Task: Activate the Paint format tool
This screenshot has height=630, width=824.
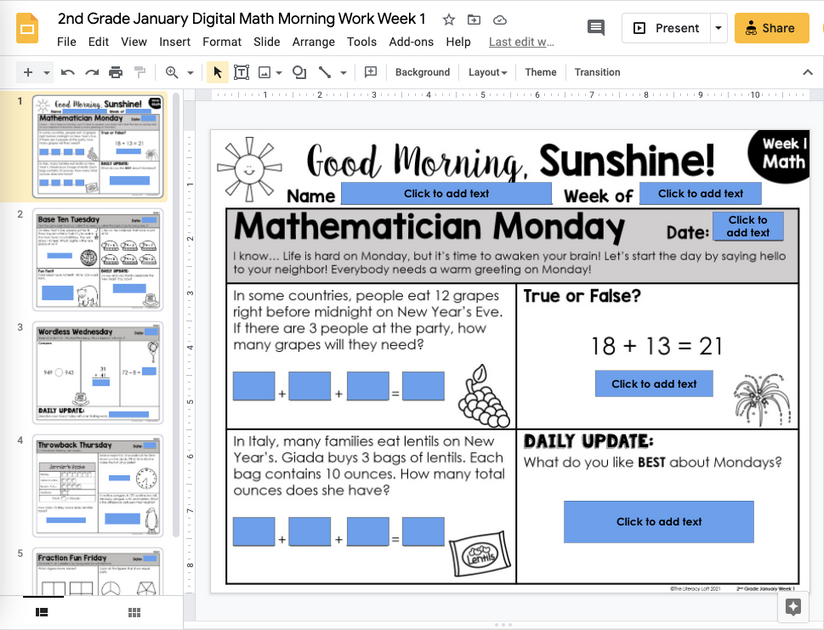Action: 142,72
